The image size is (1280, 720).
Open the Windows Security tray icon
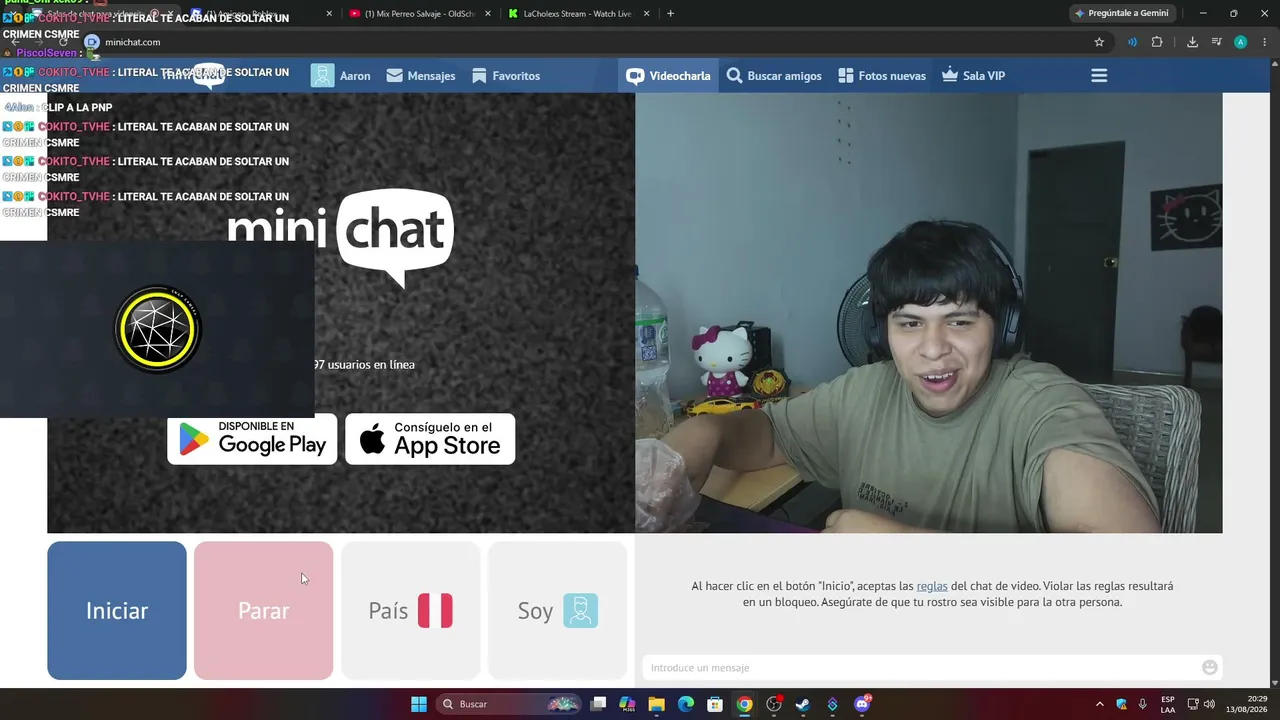[1121, 704]
